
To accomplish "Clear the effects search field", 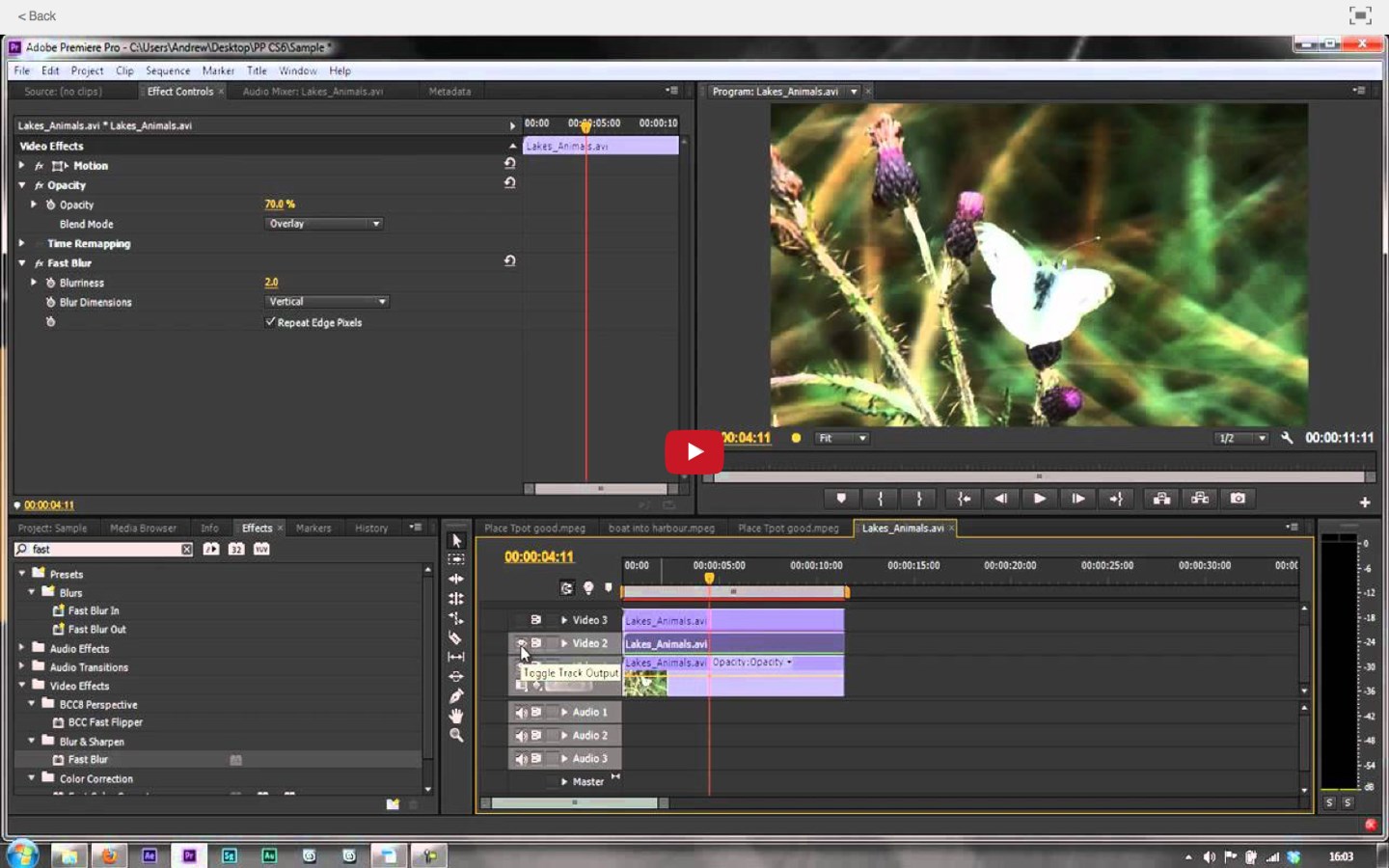I will pos(186,550).
